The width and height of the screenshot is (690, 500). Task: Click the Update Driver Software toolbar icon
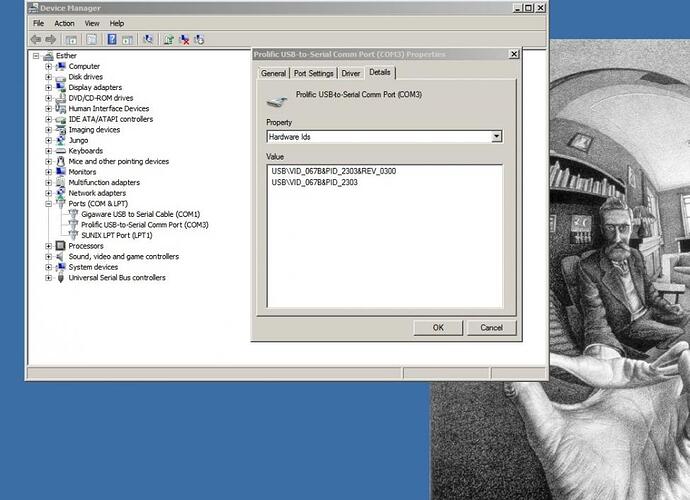[x=169, y=40]
